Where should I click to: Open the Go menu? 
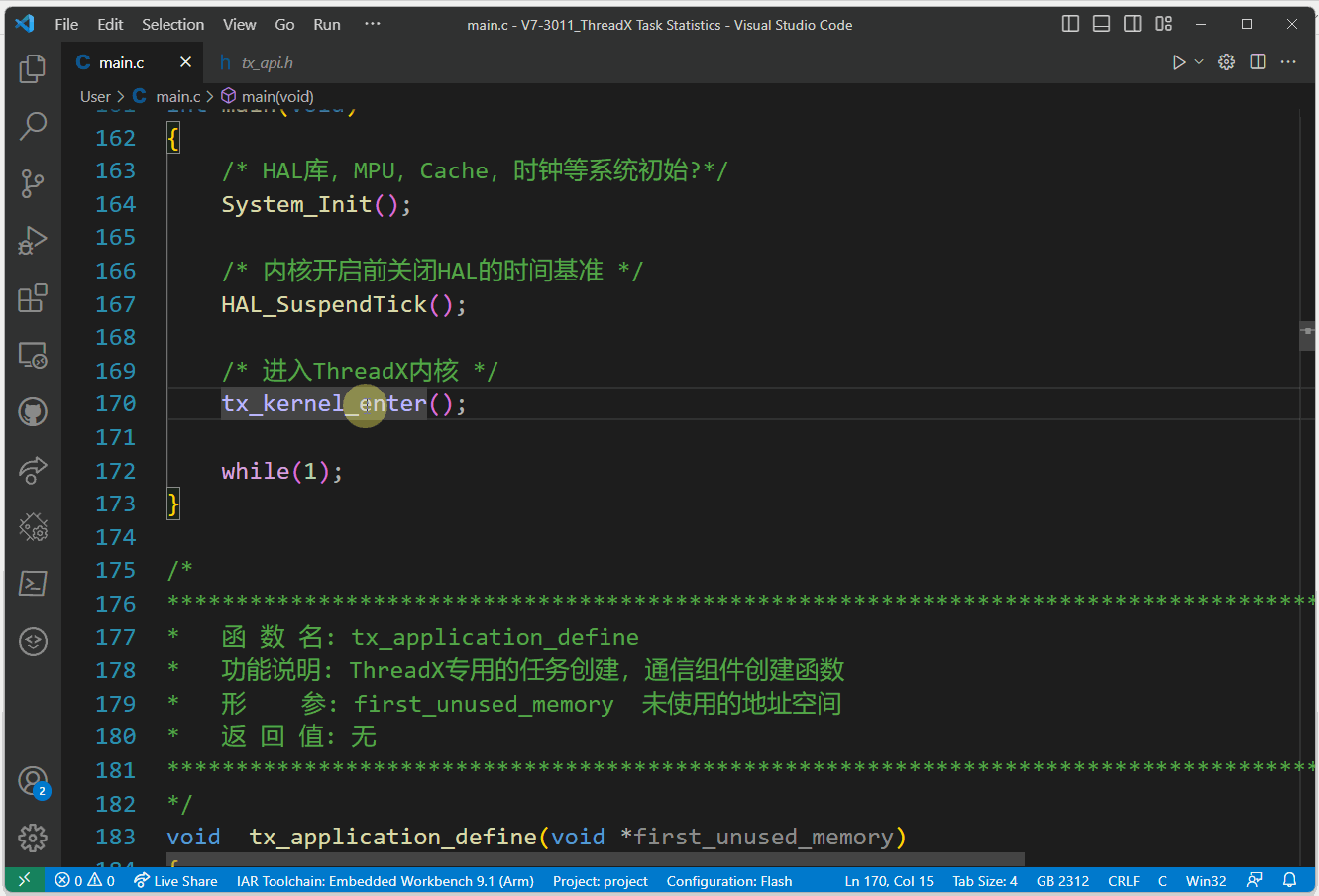(284, 24)
